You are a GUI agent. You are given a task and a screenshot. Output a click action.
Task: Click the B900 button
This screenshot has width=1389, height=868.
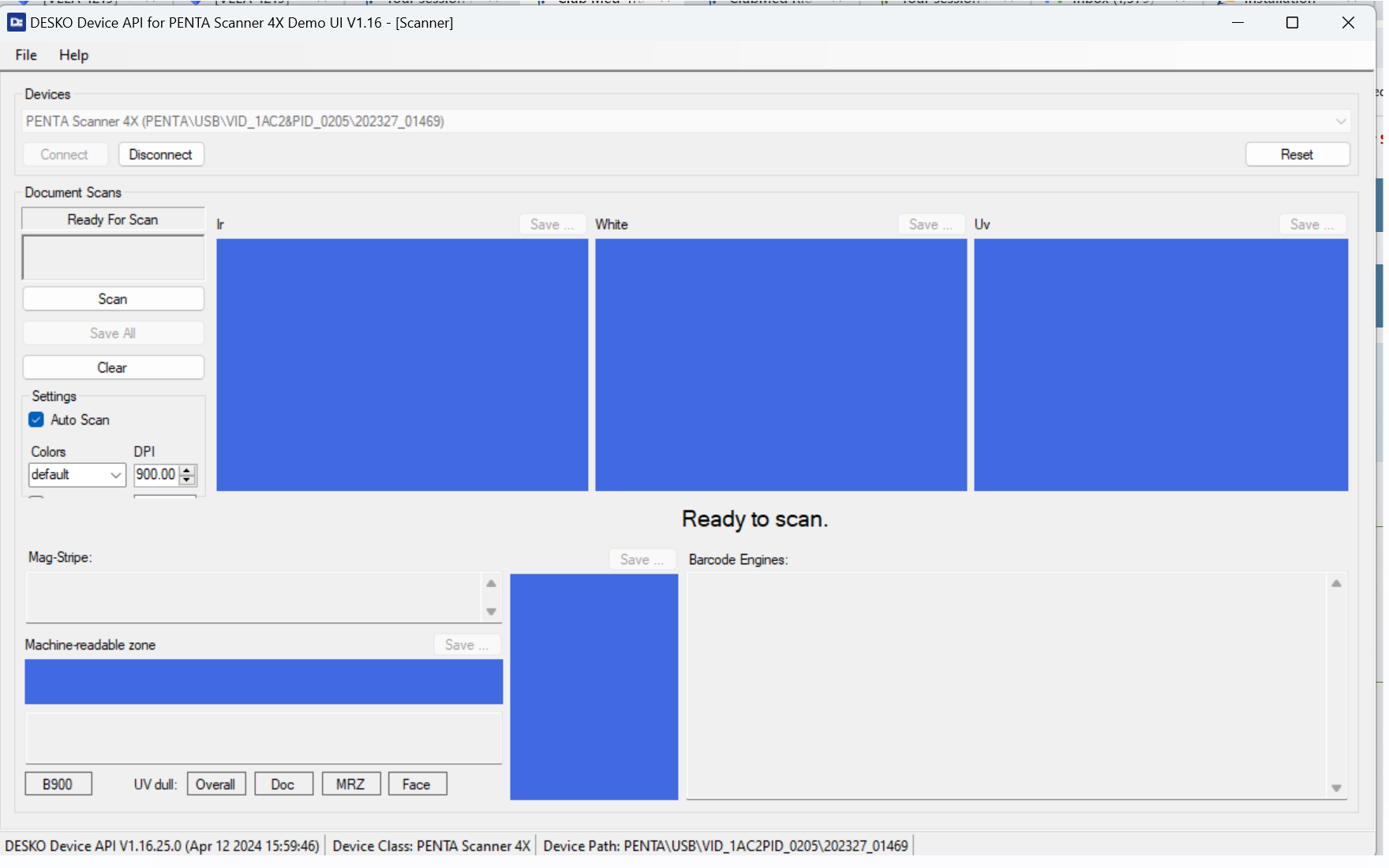pyautogui.click(x=58, y=784)
